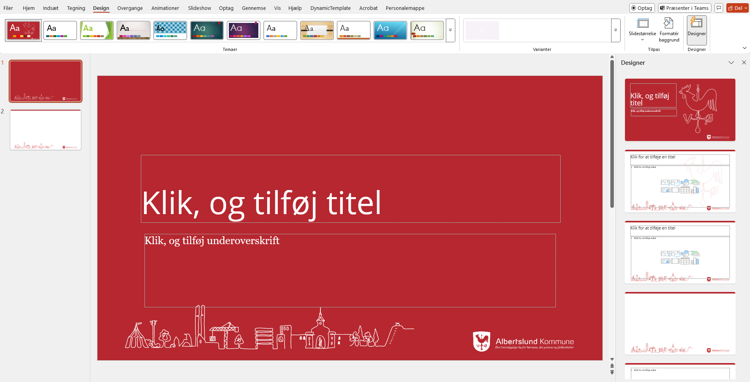
Task: Open the dropdown arrow on the Del button
Action: (x=746, y=8)
